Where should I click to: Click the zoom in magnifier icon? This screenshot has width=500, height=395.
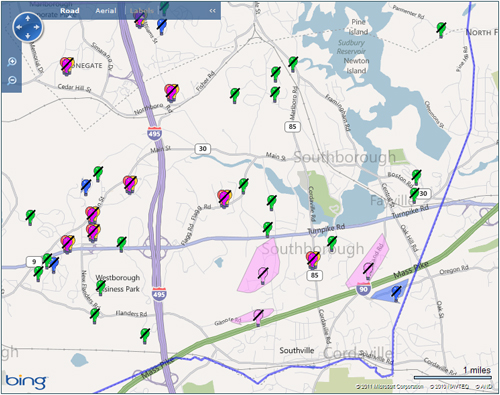point(12,62)
